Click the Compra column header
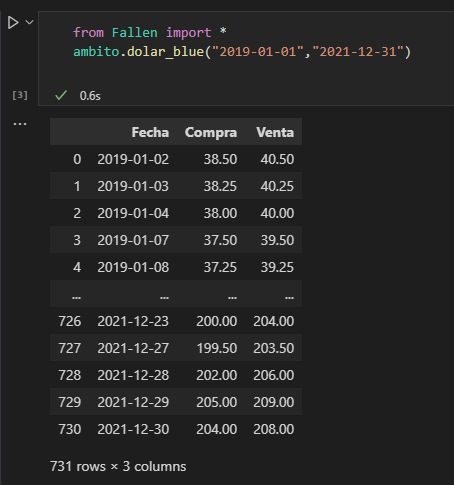The height and width of the screenshot is (485, 454). [x=211, y=132]
